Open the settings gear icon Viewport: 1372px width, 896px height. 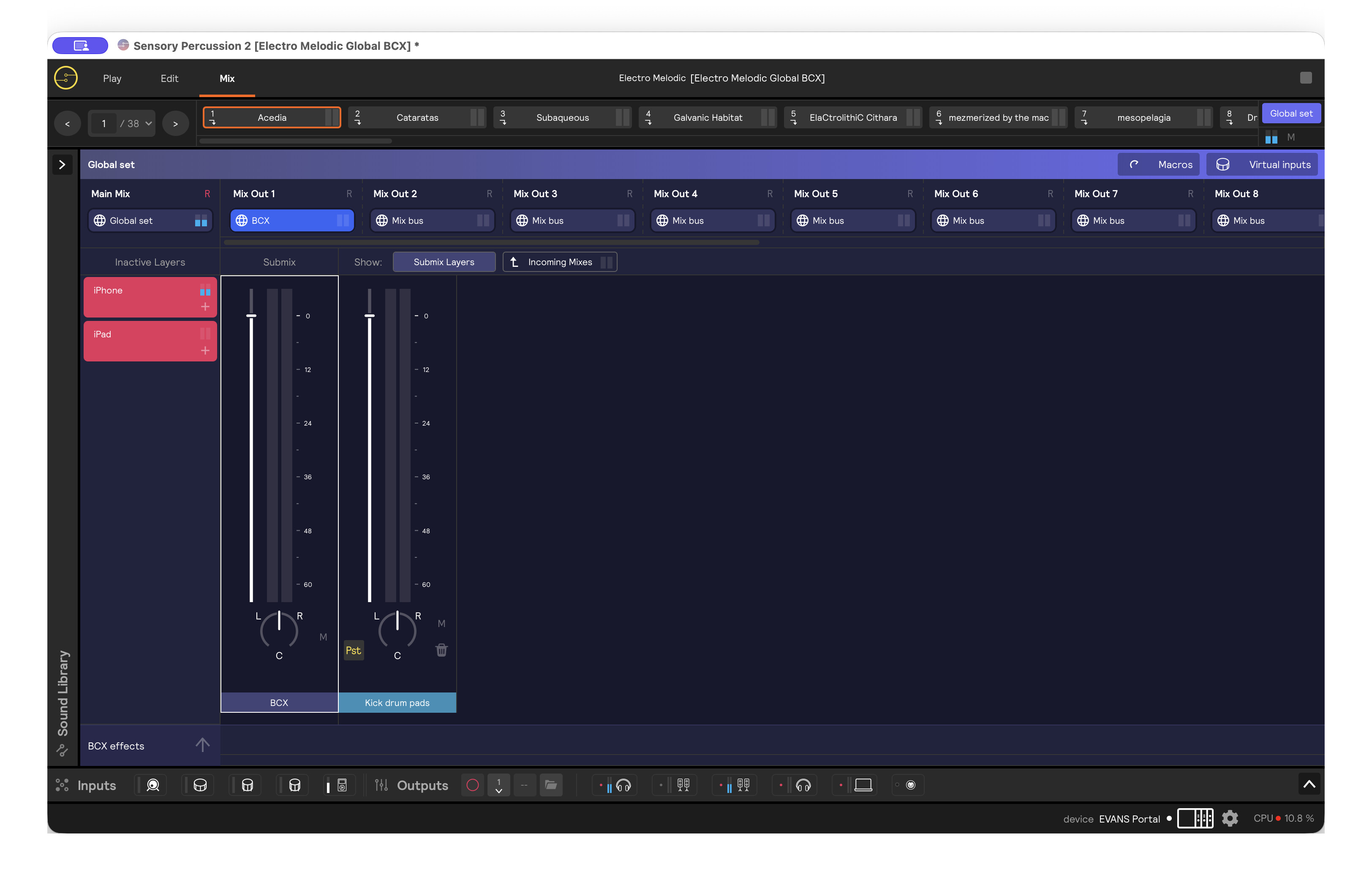coord(1230,818)
